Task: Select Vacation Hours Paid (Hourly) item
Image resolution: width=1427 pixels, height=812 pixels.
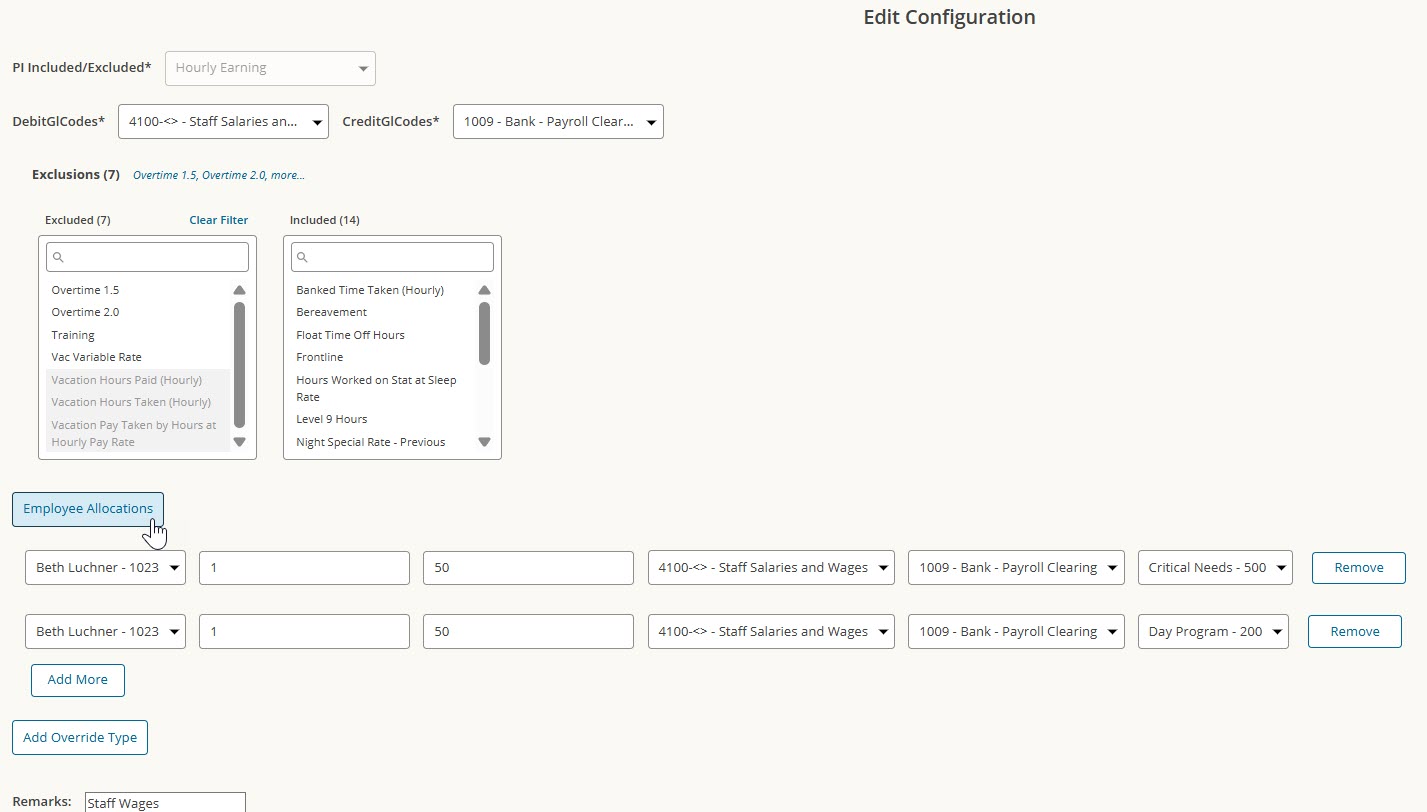Action: coord(138,380)
